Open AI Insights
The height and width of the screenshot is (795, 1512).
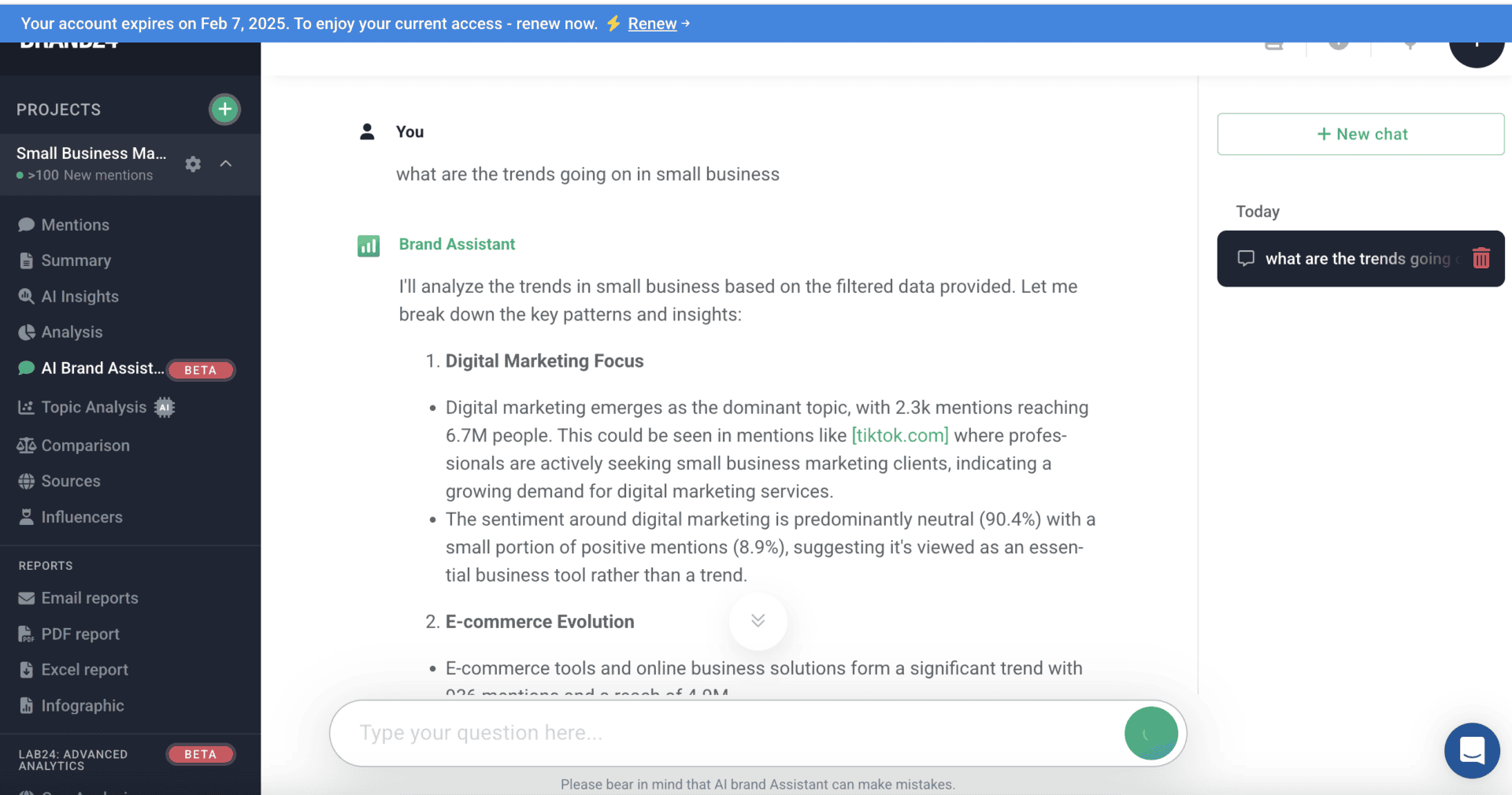[79, 297]
